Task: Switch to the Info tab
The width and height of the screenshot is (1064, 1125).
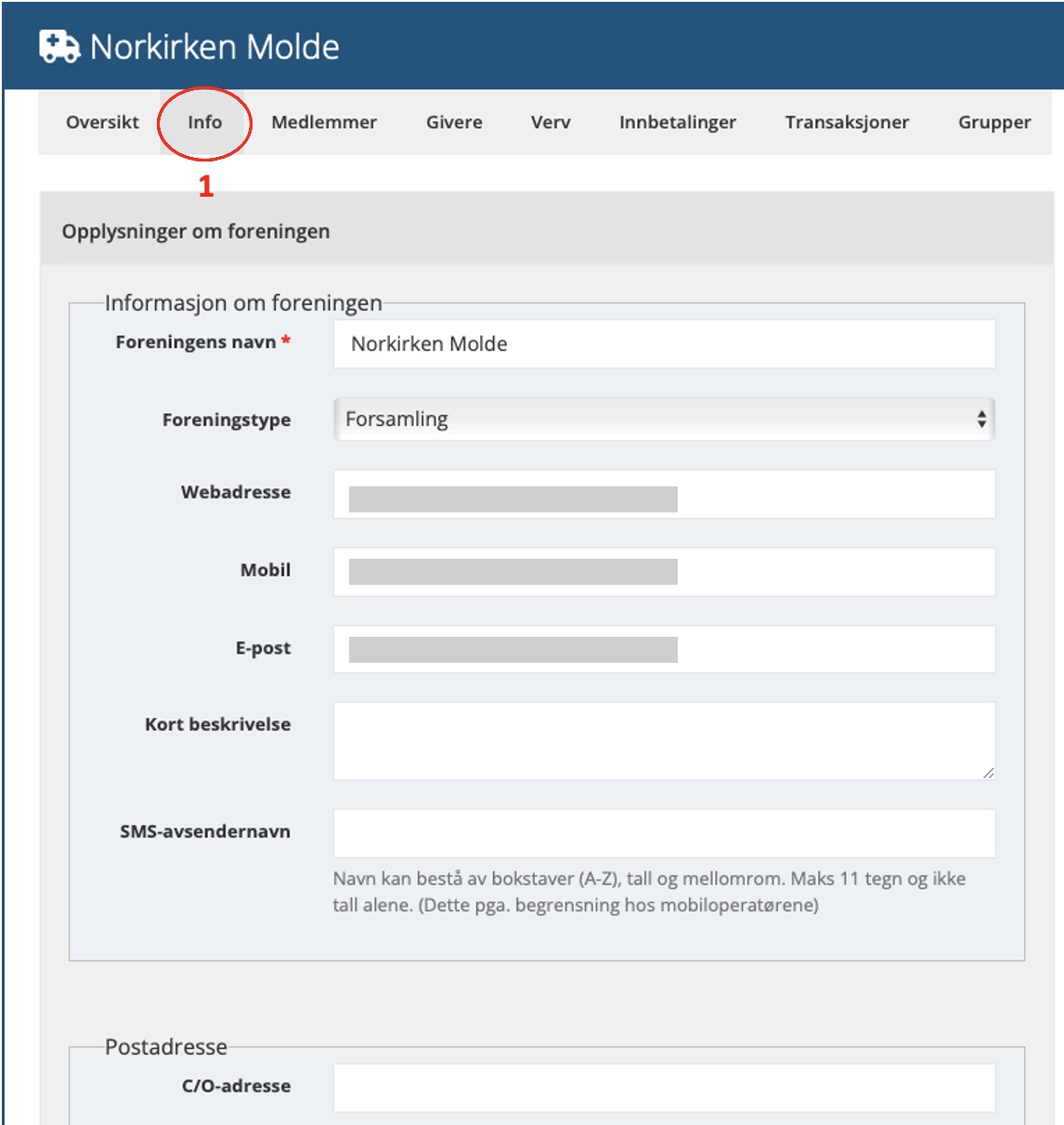Action: coord(204,122)
